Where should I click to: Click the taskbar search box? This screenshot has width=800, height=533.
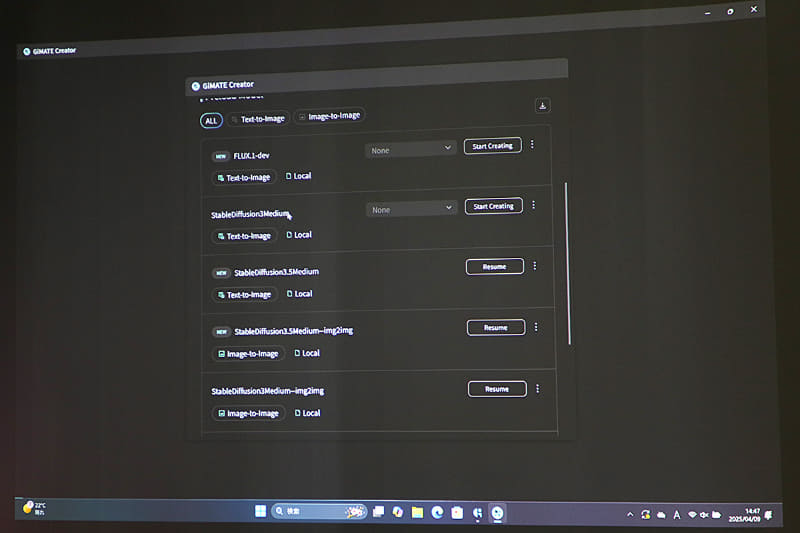point(319,511)
